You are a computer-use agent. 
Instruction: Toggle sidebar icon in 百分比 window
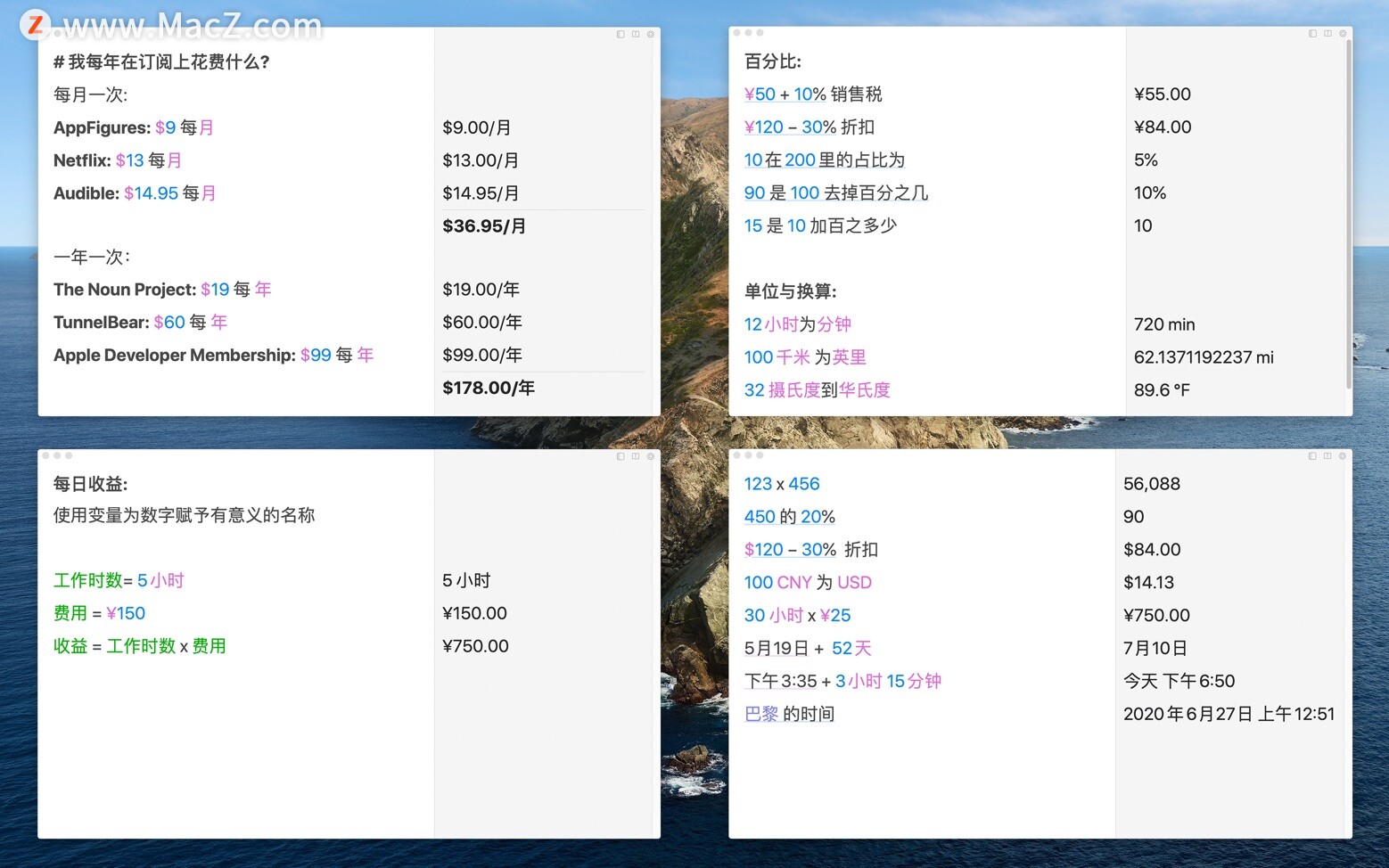coord(1312,33)
